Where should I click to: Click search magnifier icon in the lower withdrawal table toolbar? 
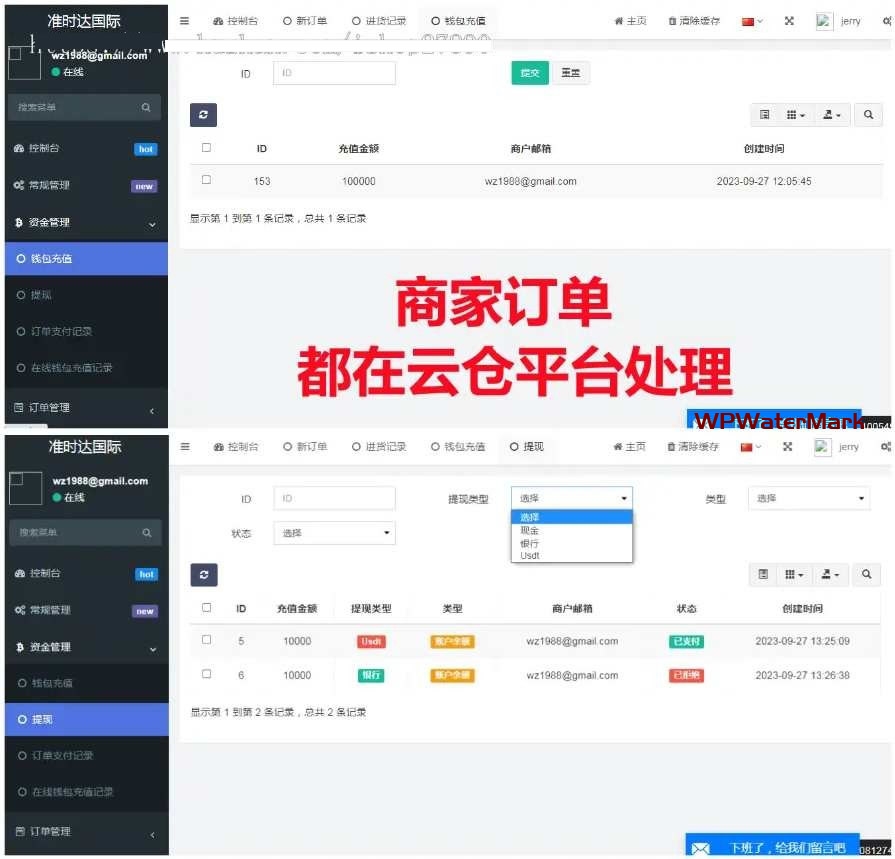pyautogui.click(x=867, y=574)
